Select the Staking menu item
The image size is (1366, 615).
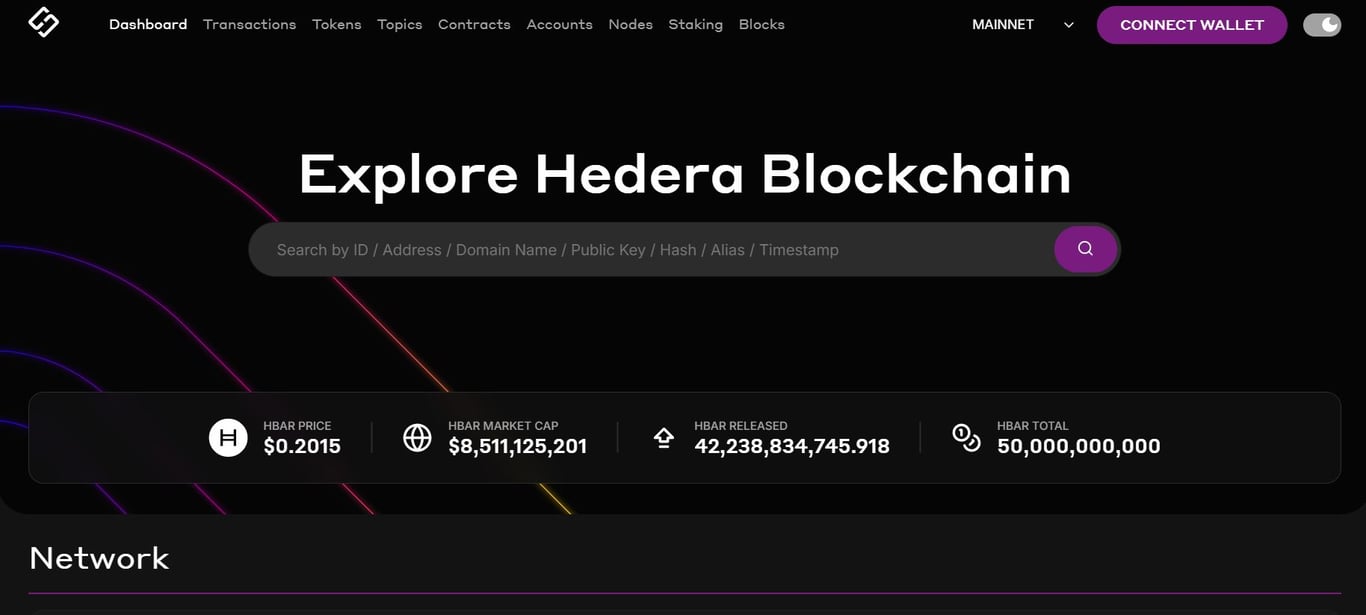(x=695, y=24)
